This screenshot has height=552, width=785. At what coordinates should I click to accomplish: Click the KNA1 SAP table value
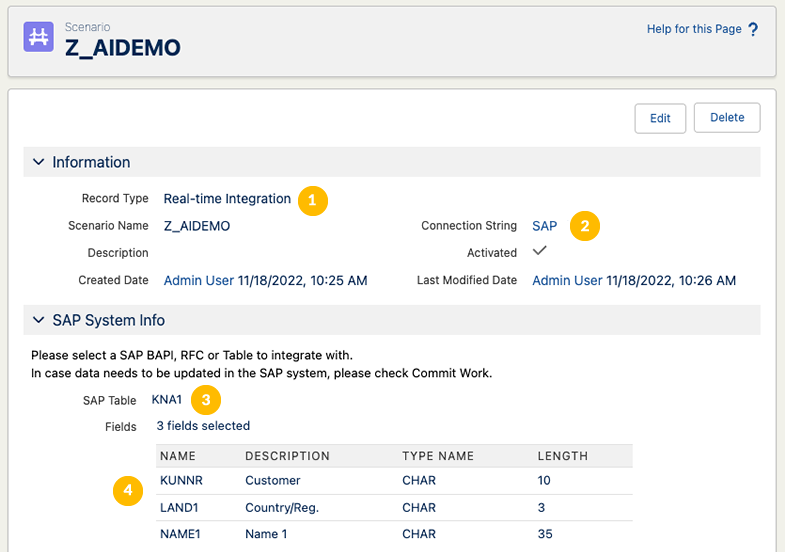pyautogui.click(x=167, y=400)
